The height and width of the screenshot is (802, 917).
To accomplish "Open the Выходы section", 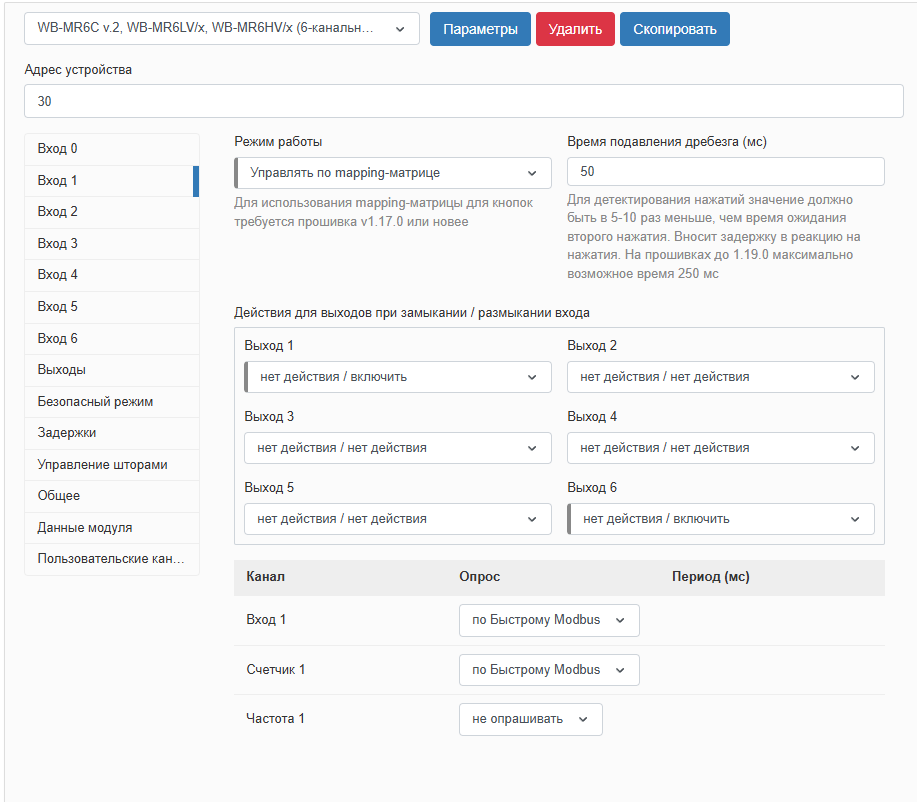I will pos(111,370).
